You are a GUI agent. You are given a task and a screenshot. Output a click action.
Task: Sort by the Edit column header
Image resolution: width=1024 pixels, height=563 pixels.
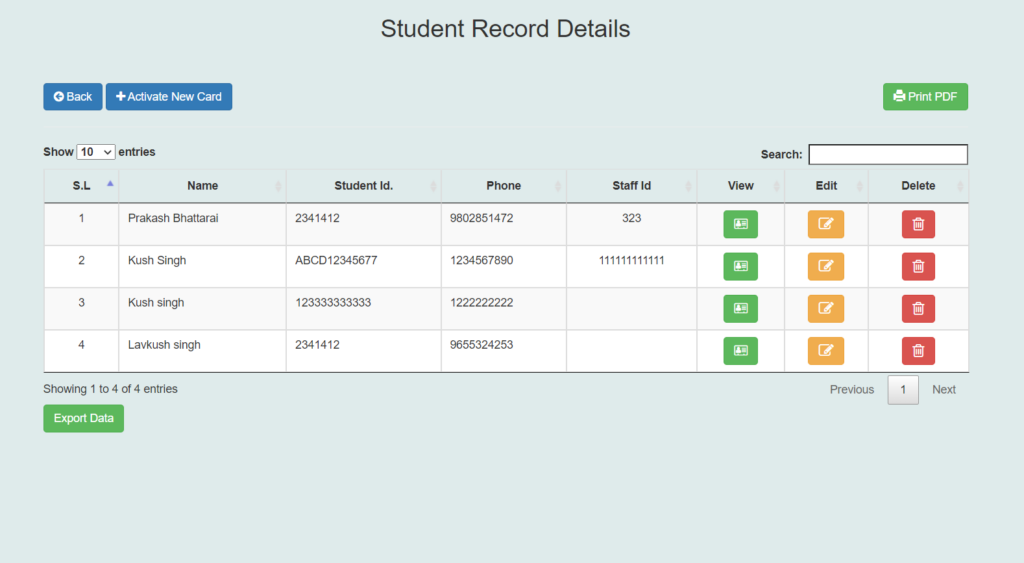tap(826, 186)
